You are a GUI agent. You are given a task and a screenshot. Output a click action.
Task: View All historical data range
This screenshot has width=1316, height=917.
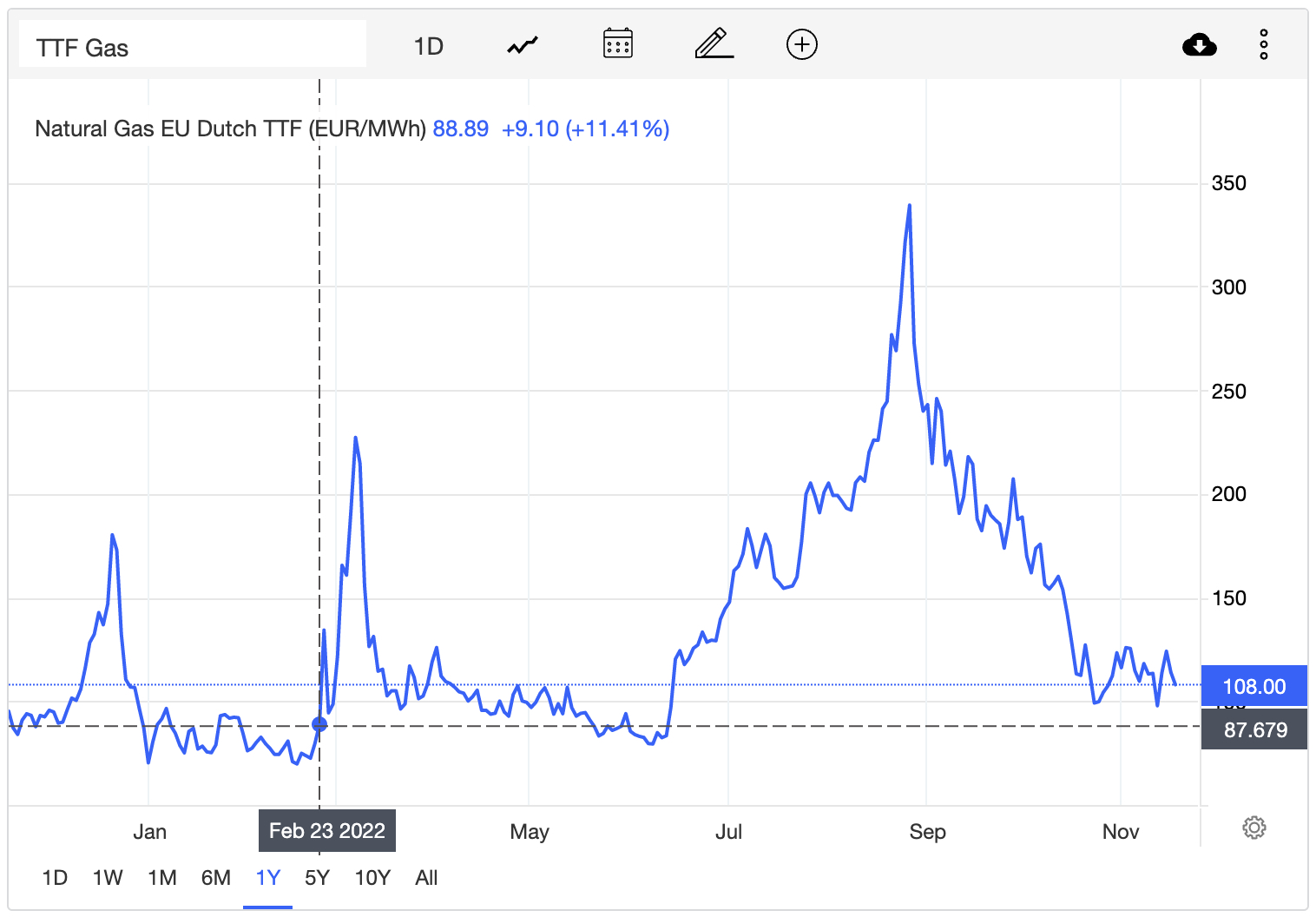(426, 878)
